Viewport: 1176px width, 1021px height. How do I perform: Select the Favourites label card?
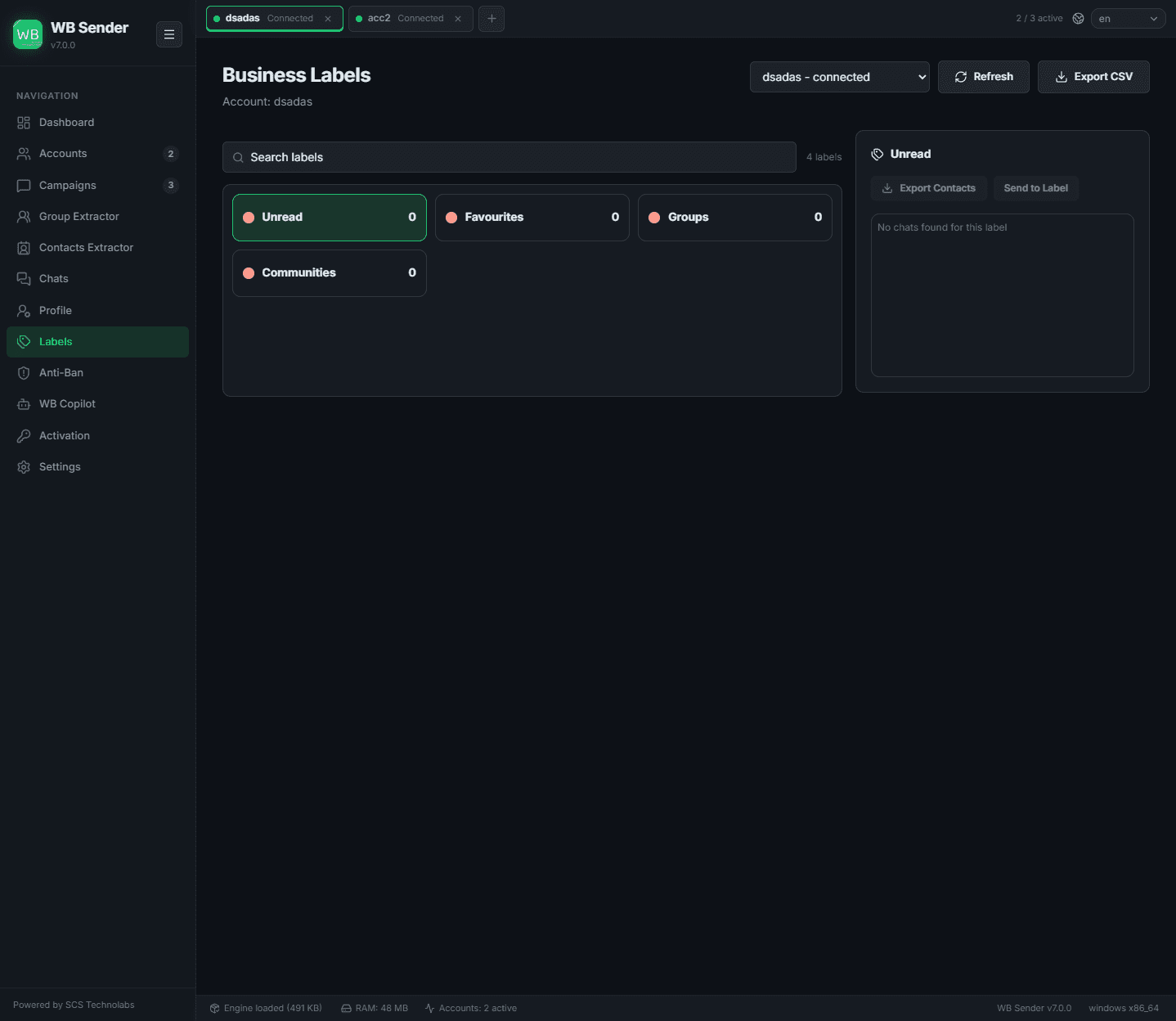tap(532, 218)
